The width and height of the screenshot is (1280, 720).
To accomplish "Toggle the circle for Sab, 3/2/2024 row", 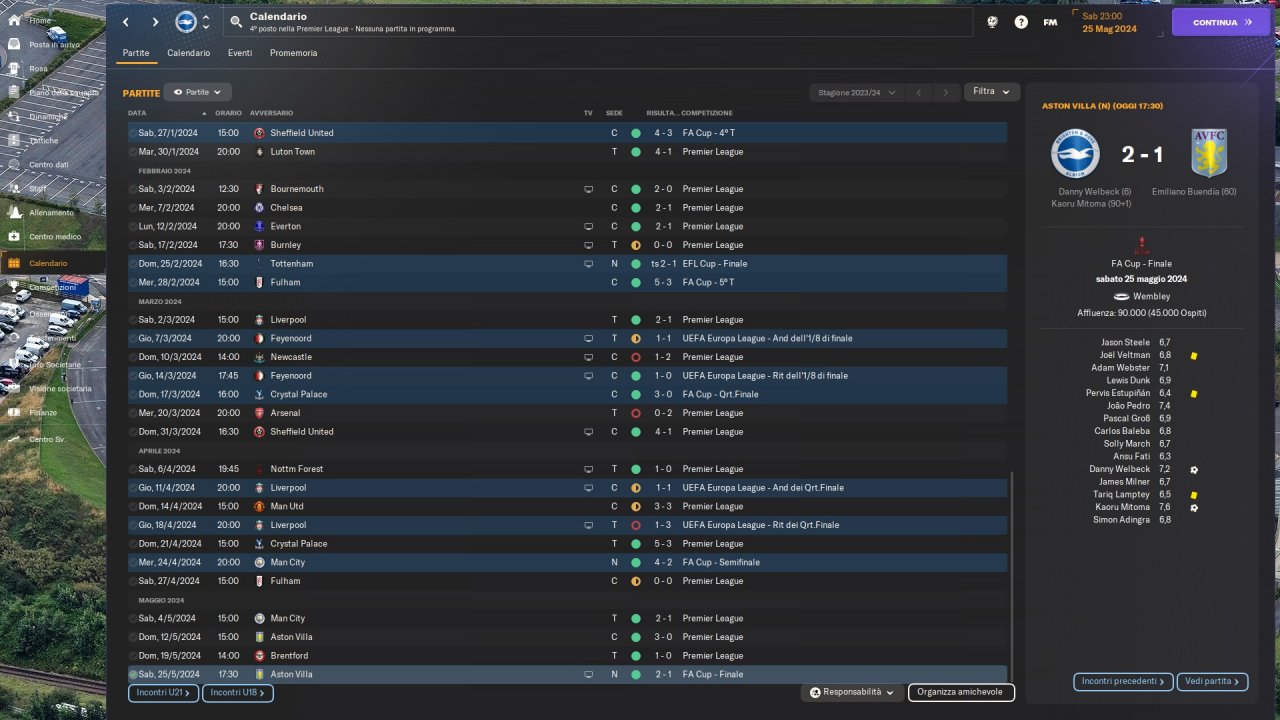I will coord(133,189).
